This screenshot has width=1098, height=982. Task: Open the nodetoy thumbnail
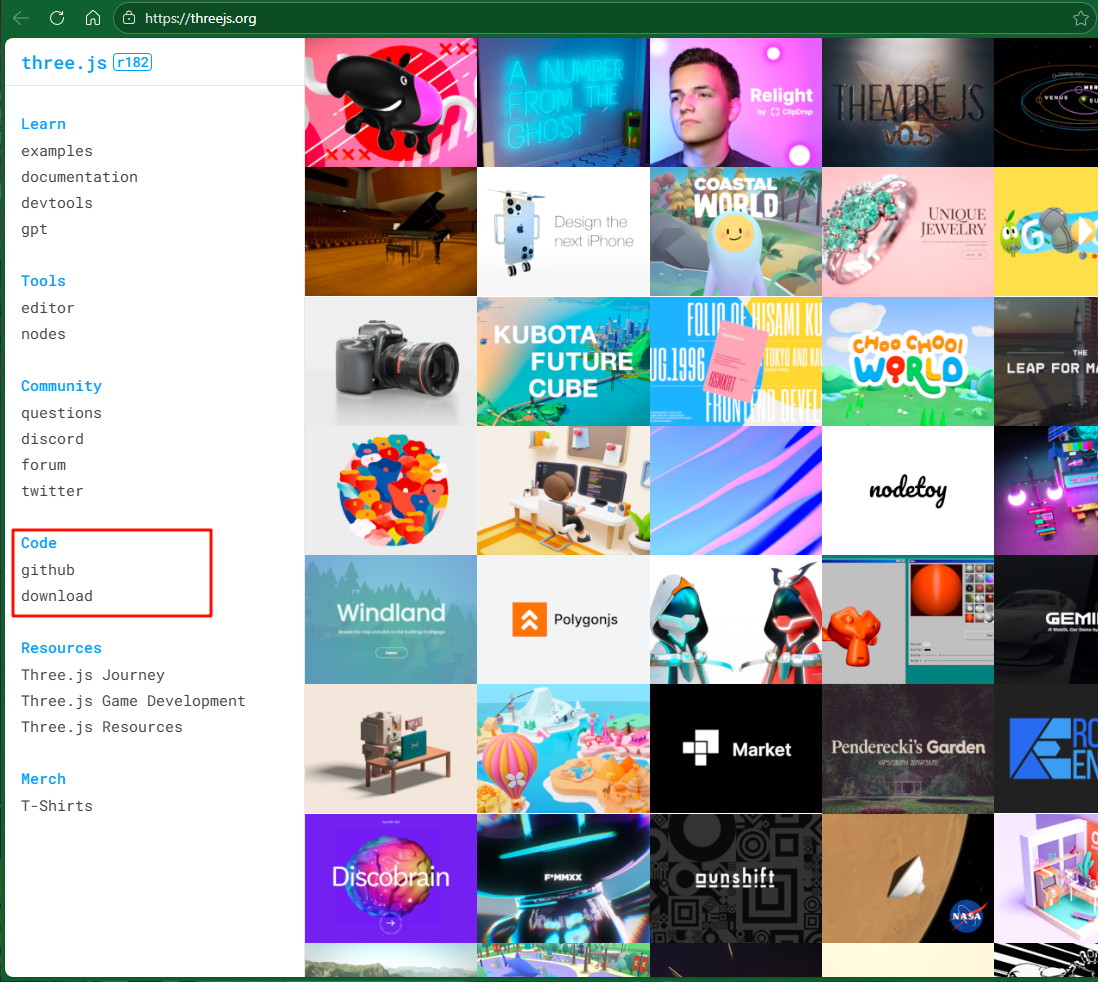[x=908, y=490]
